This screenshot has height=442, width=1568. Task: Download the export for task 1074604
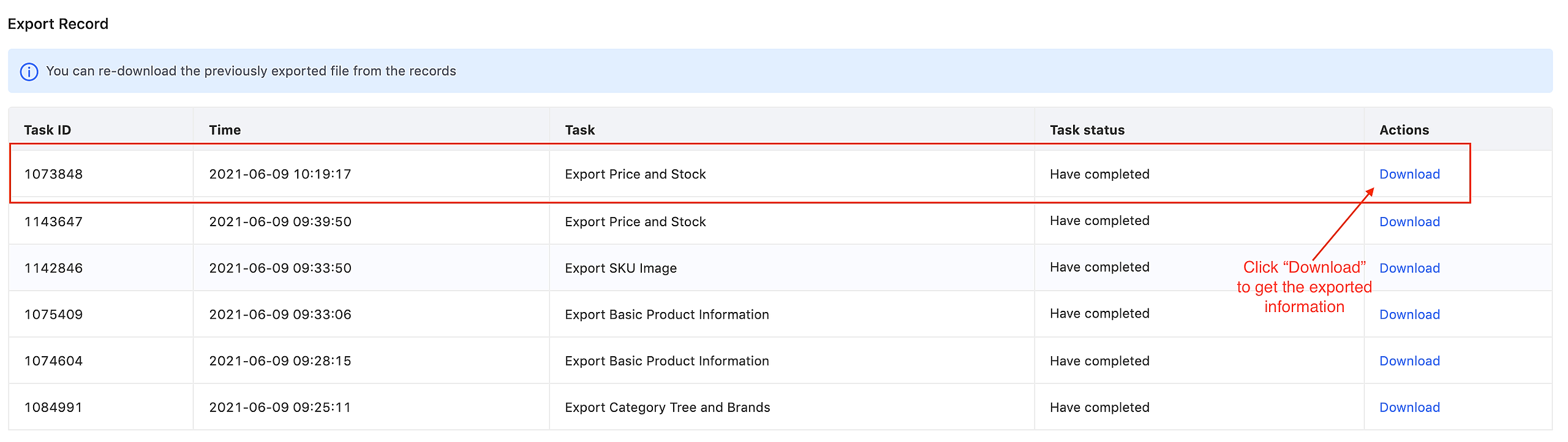pyautogui.click(x=1409, y=361)
